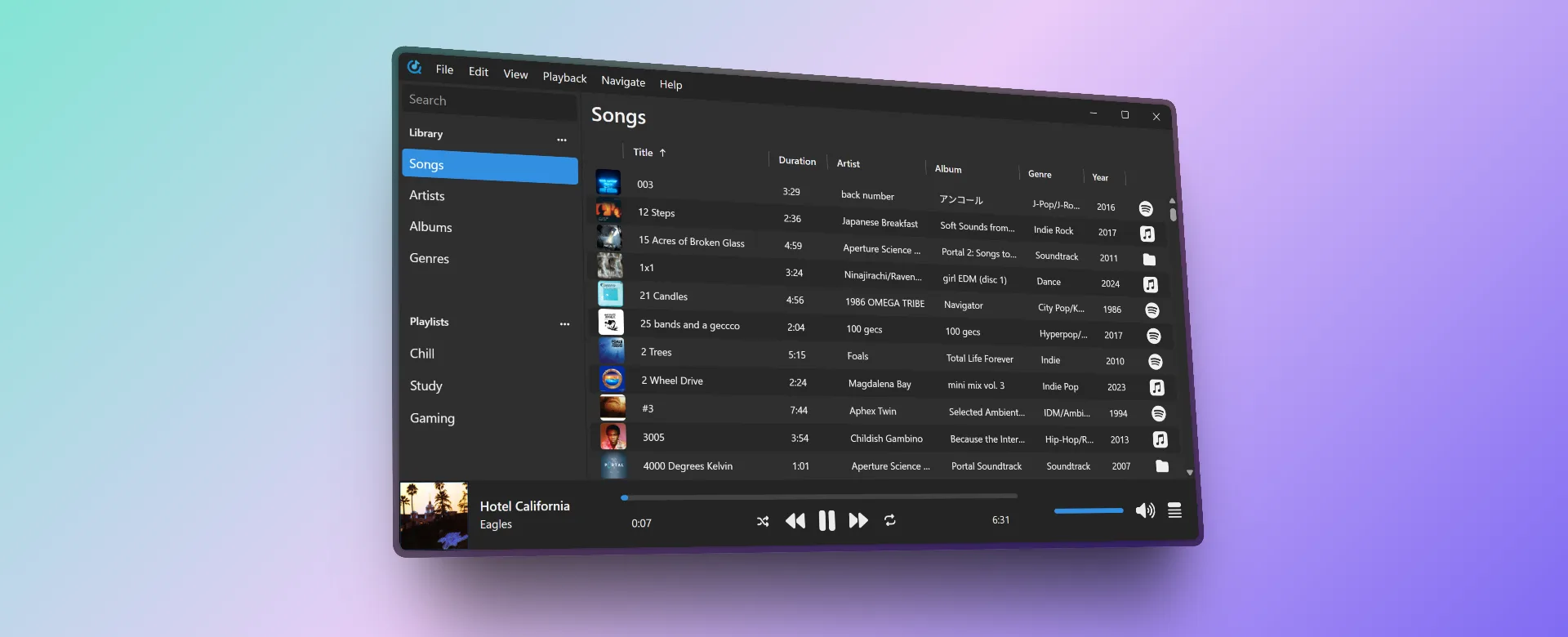The image size is (1568, 637).
Task: Skip to the next track
Action: (858, 521)
